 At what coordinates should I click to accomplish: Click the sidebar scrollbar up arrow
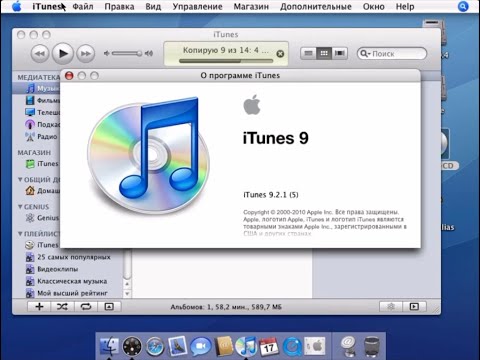point(127,284)
